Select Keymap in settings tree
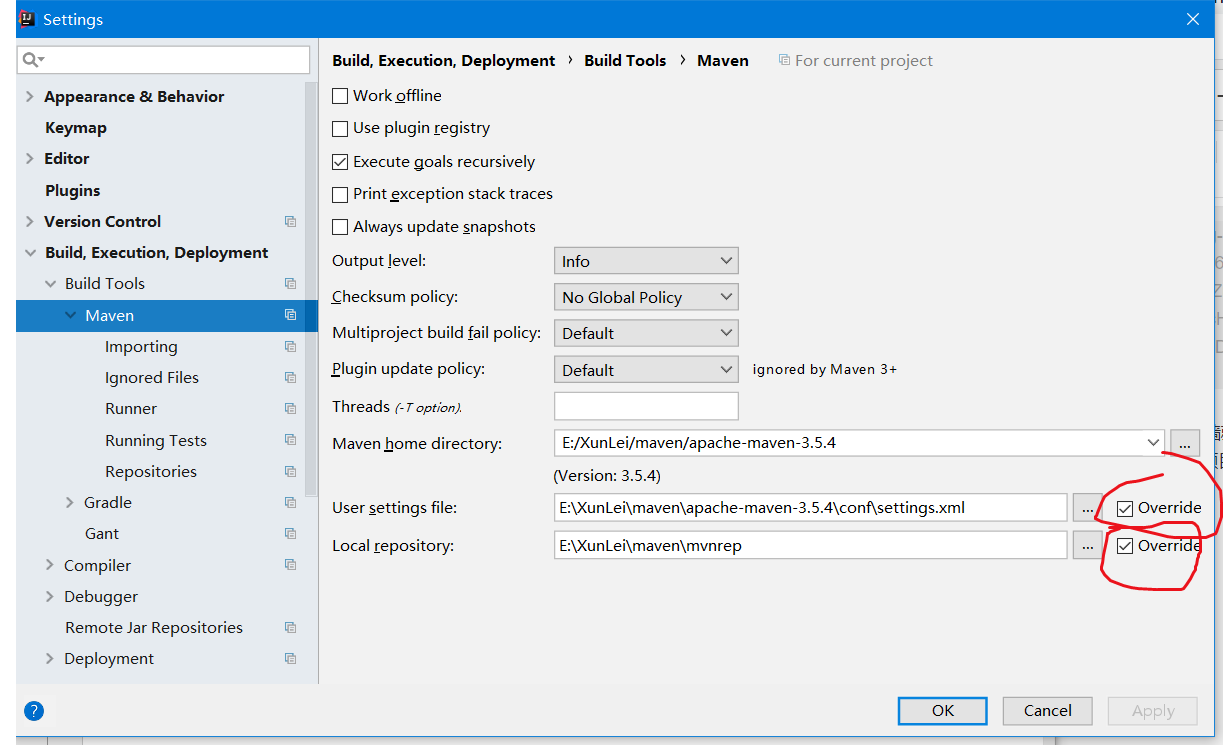This screenshot has height=745, width=1223. point(76,128)
